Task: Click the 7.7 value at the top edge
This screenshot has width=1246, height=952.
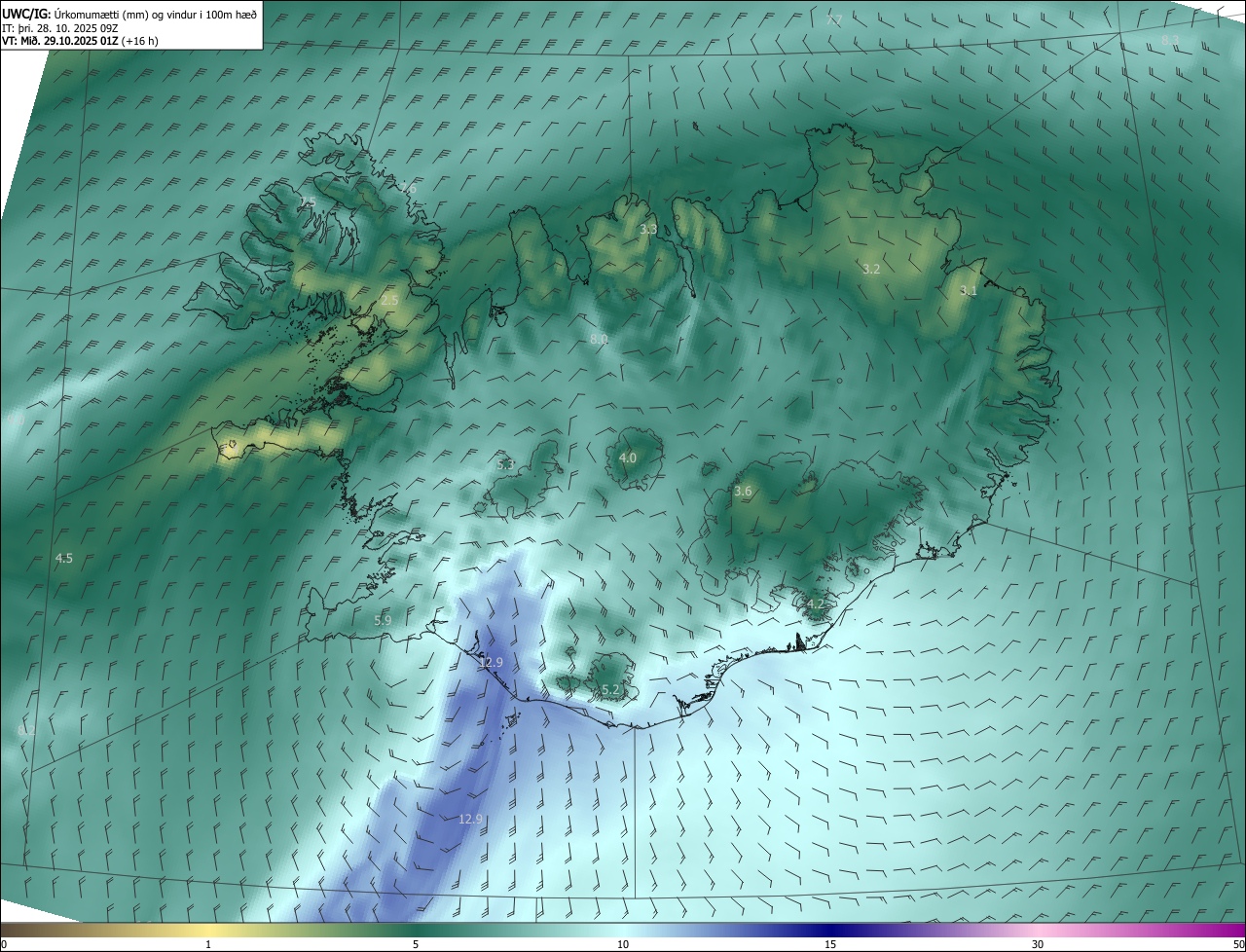Action: [x=834, y=20]
